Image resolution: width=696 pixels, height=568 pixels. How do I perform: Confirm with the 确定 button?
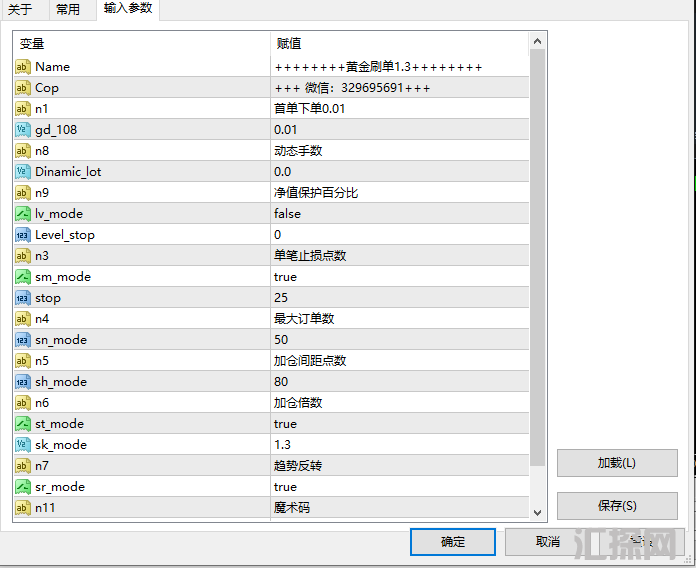[453, 541]
